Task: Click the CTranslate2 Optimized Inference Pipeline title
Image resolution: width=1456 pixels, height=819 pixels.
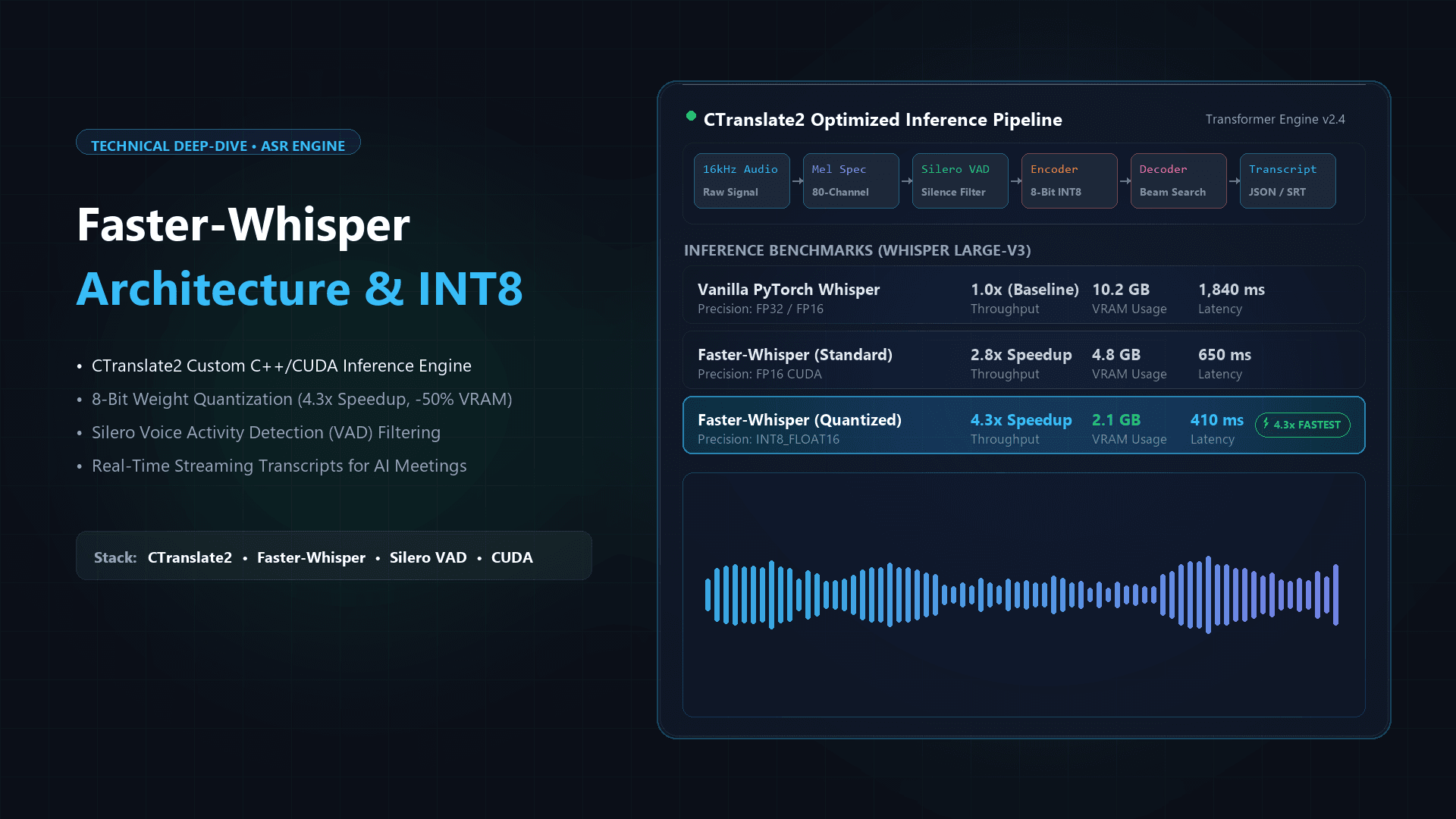Action: [x=883, y=120]
